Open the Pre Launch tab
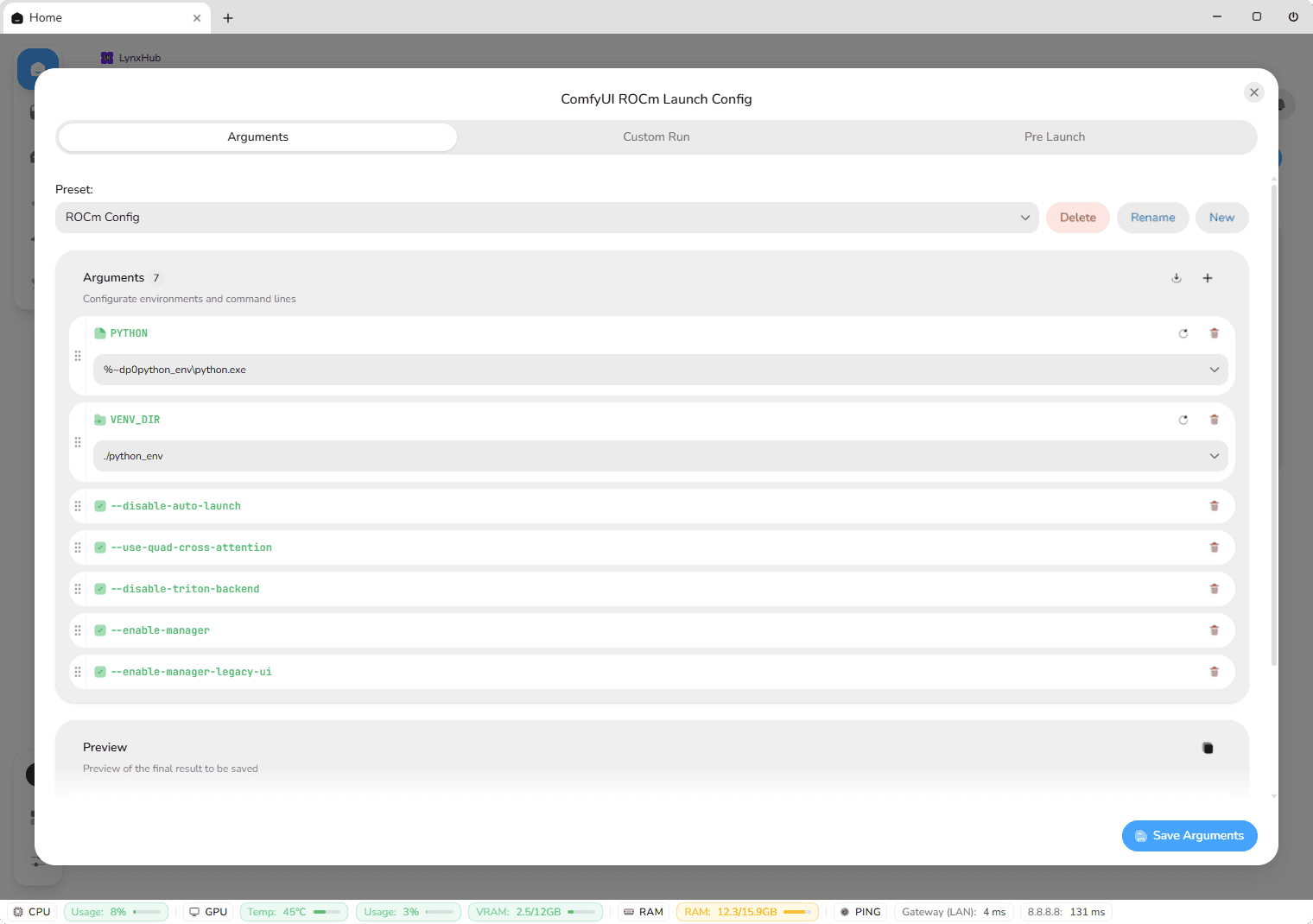The width and height of the screenshot is (1313, 924). point(1055,137)
